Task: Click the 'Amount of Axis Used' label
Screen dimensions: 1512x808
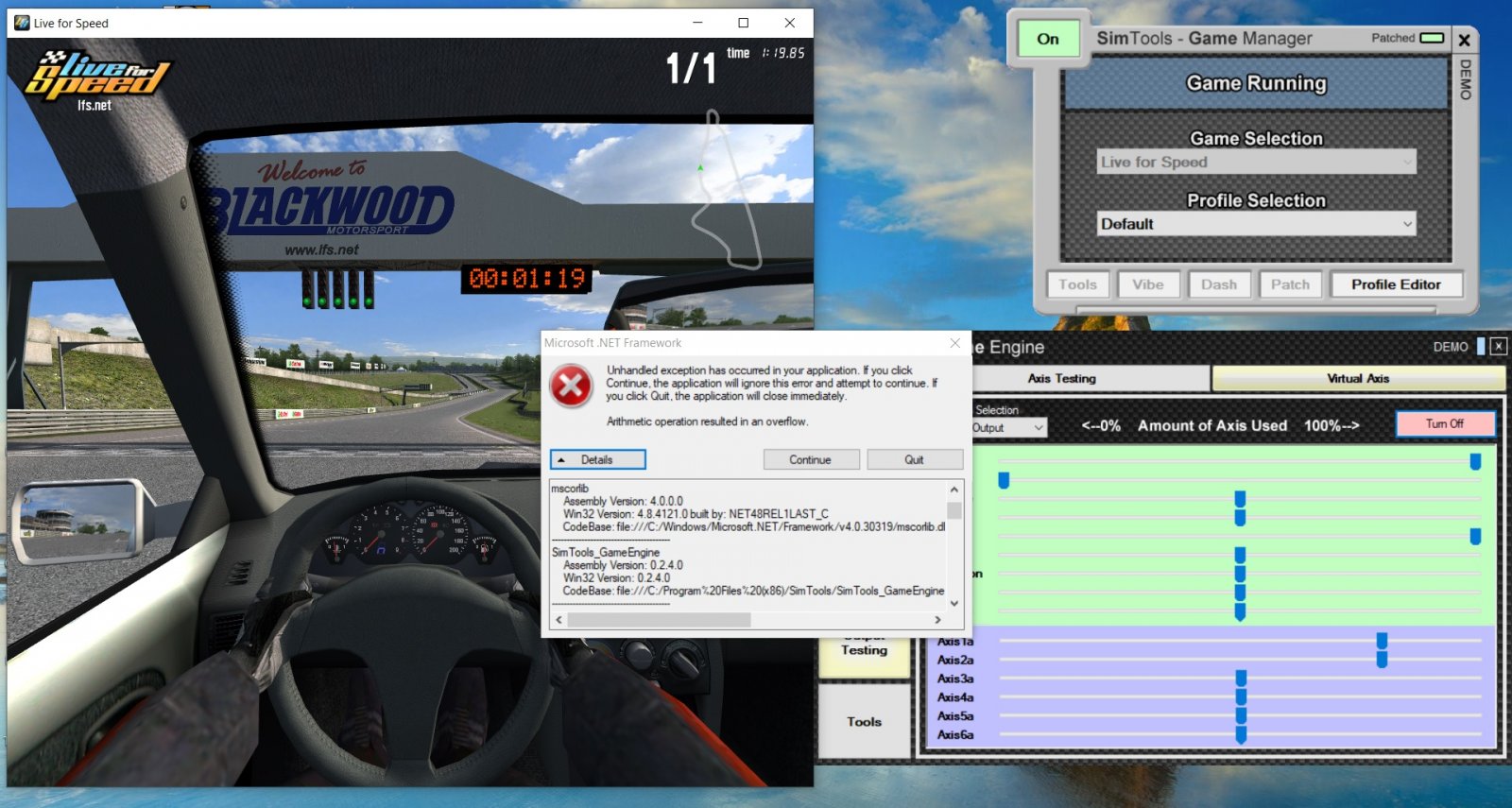Action: pos(1212,425)
